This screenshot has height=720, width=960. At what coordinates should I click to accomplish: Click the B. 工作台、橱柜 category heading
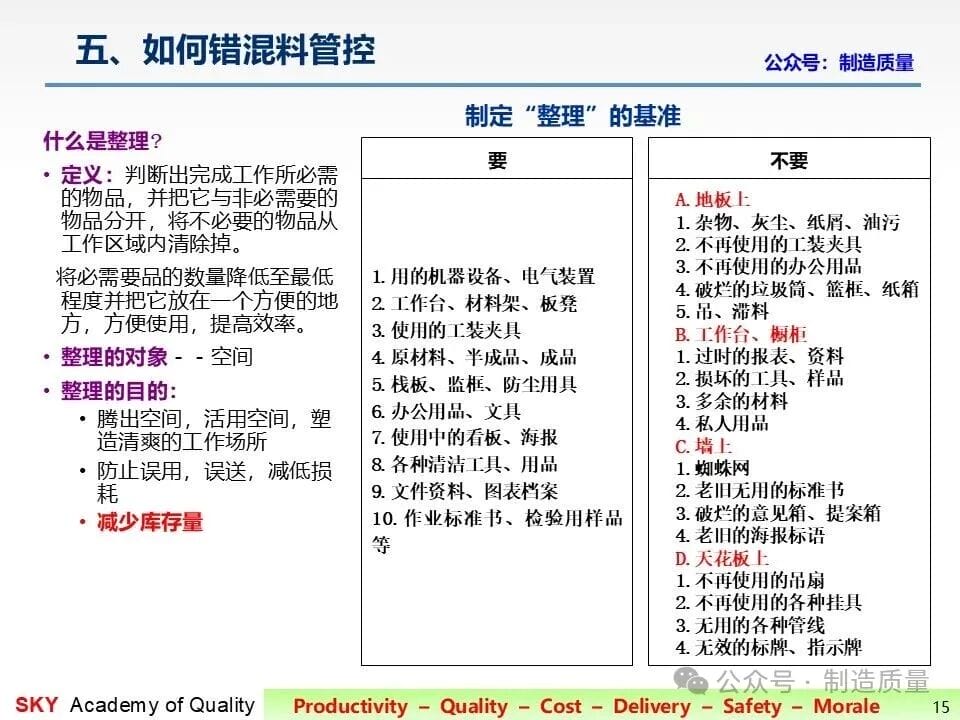coord(741,334)
